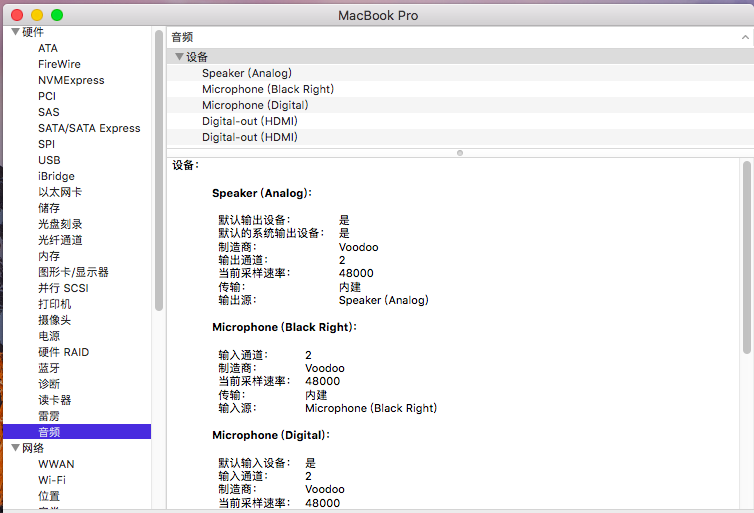754x513 pixels.
Task: Click the Speaker (Analog) 输出通道 label
Action: (243, 260)
